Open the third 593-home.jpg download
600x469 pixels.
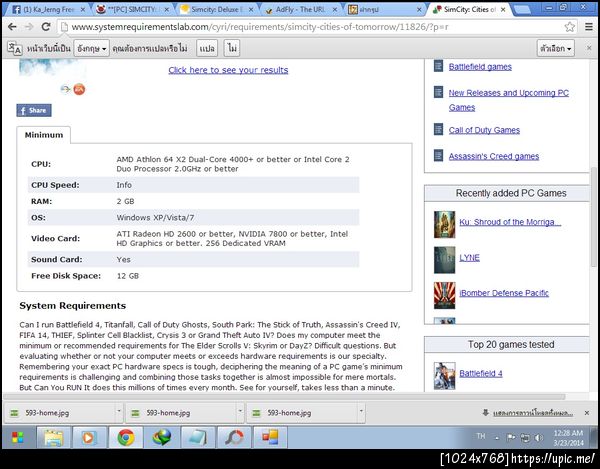pyautogui.click(x=302, y=413)
